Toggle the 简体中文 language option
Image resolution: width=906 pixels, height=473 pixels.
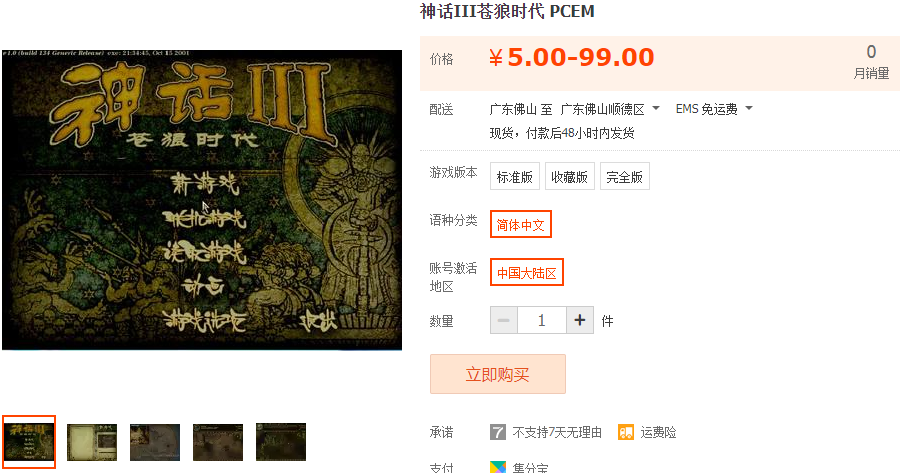pyautogui.click(x=521, y=224)
